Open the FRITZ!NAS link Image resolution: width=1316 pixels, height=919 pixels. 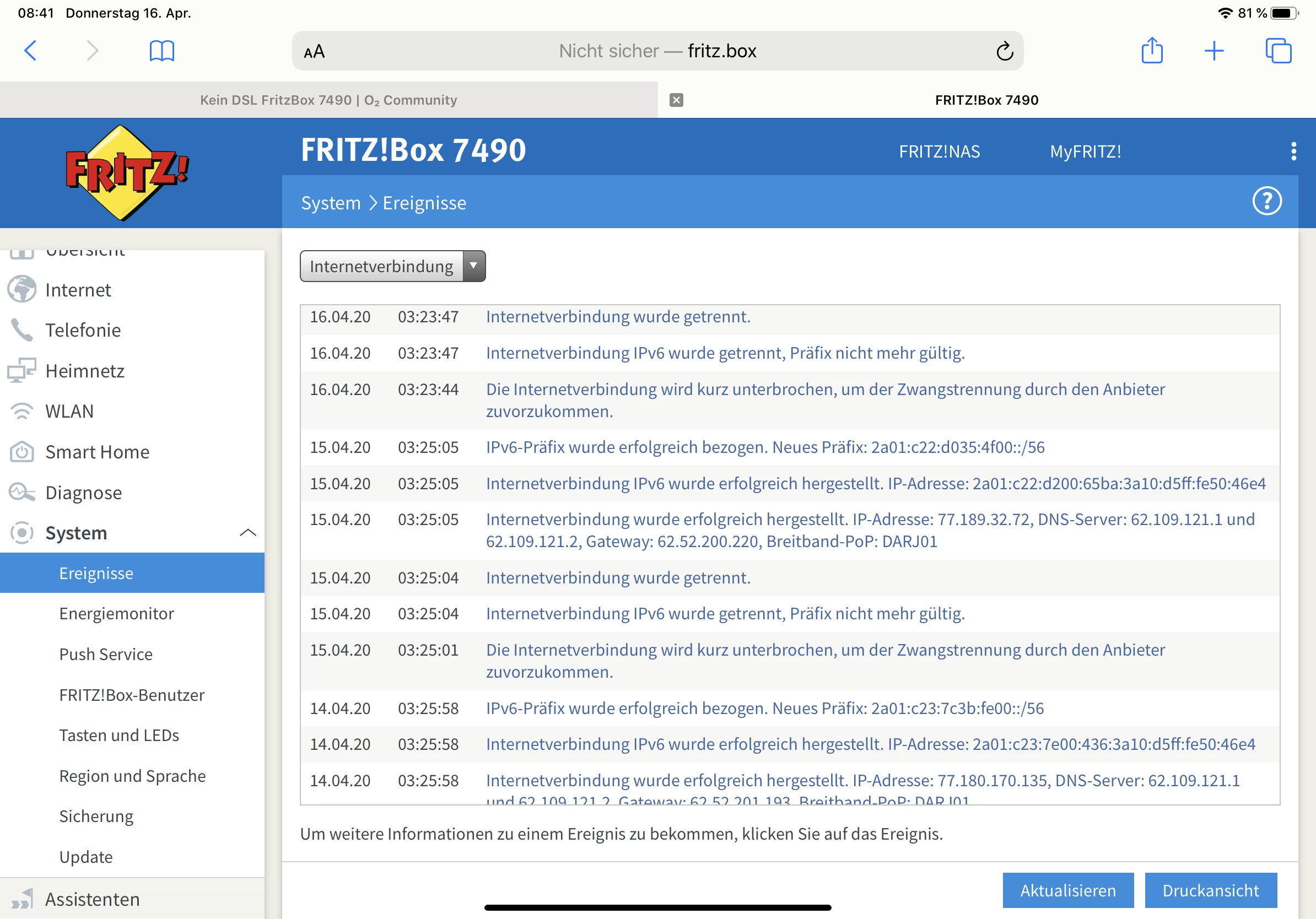(x=939, y=152)
